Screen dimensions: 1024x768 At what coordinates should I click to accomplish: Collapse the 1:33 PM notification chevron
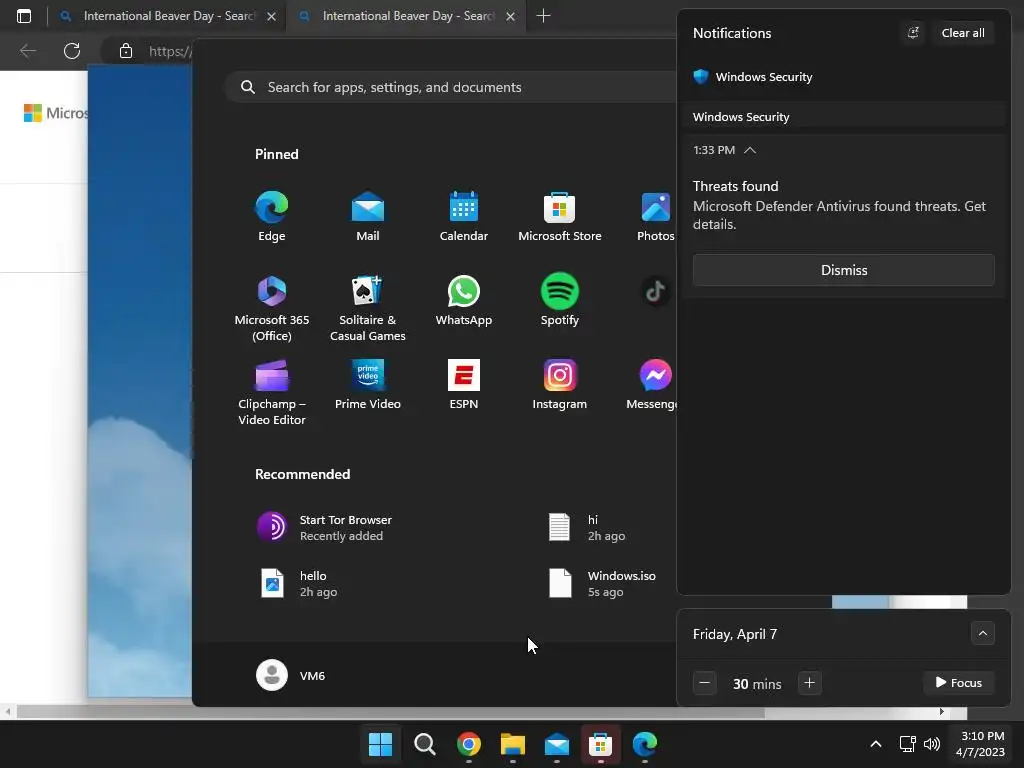[750, 150]
